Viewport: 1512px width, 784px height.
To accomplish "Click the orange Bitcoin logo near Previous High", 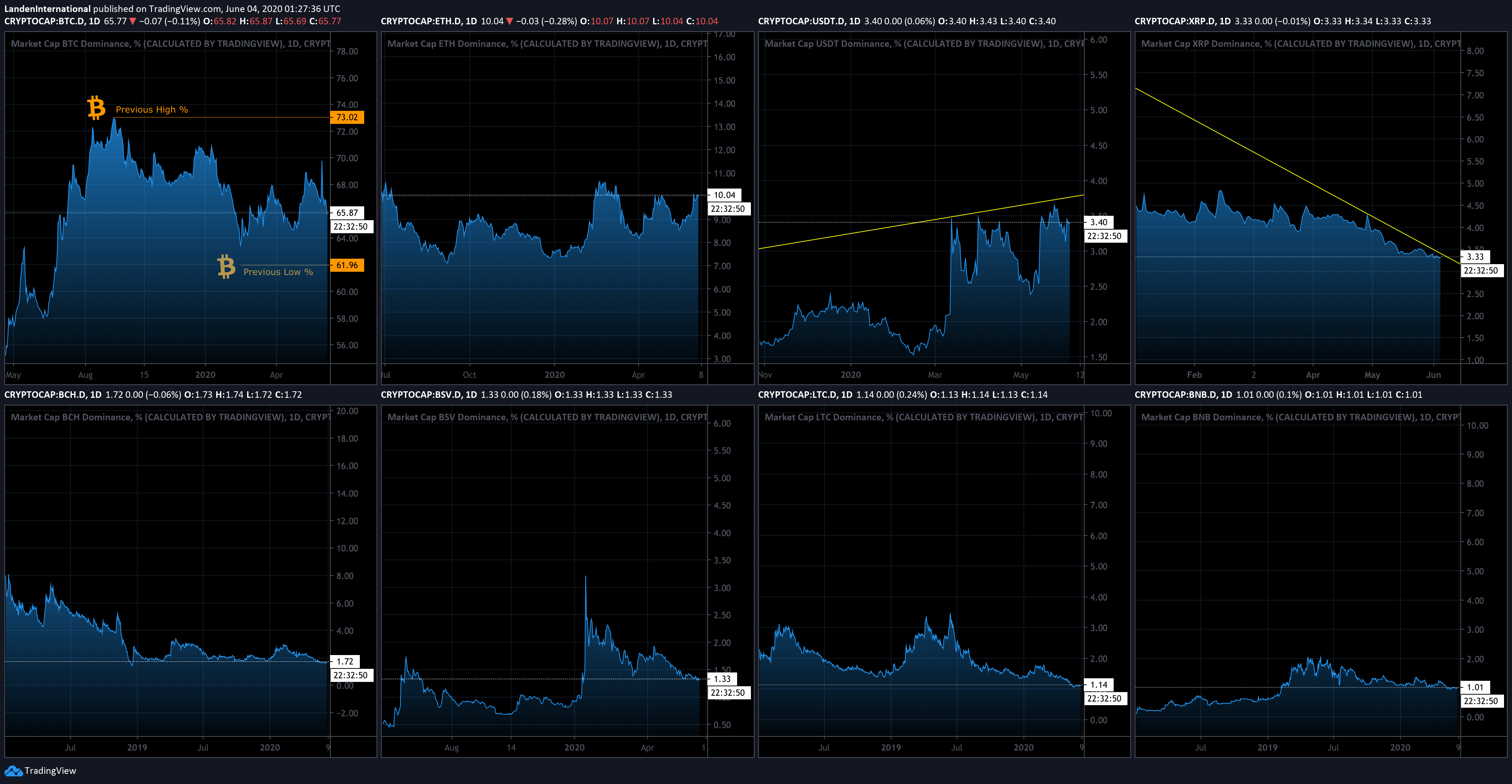I will pos(96,108).
